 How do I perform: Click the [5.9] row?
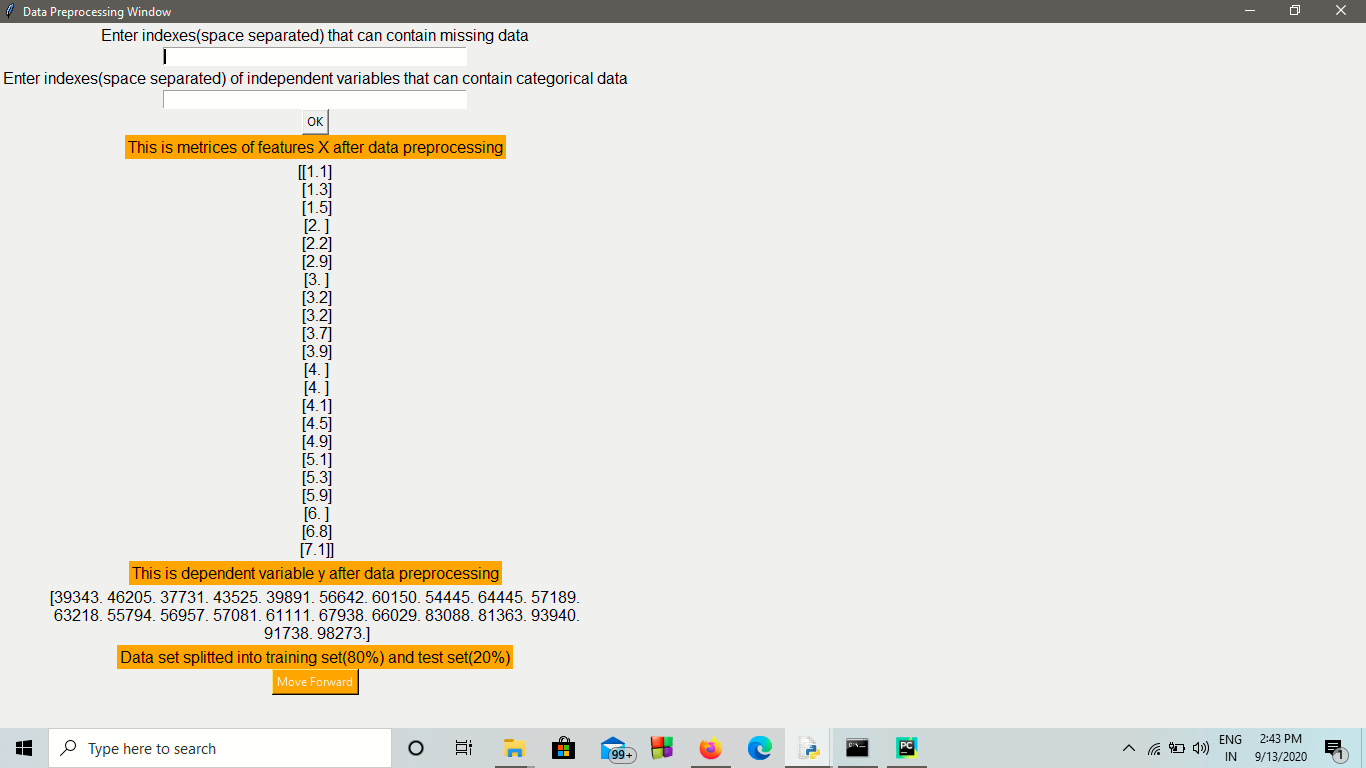(317, 495)
